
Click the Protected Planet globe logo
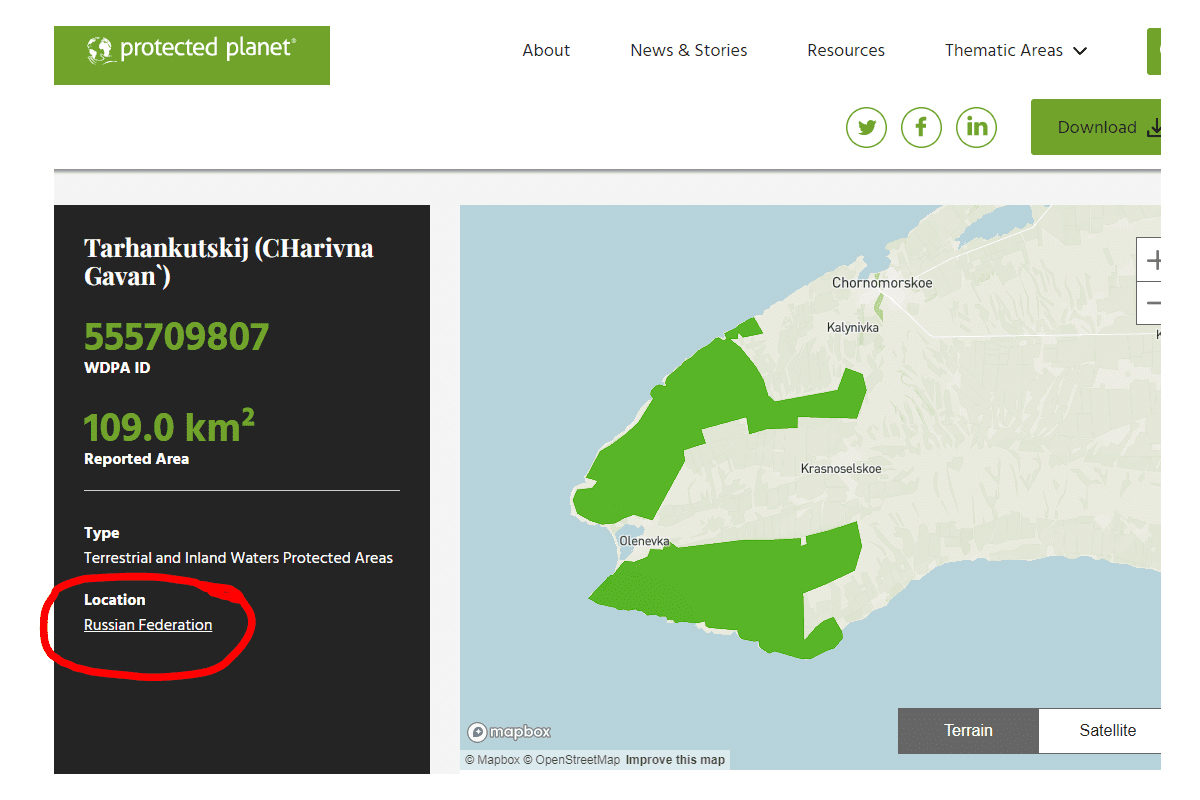click(x=99, y=49)
